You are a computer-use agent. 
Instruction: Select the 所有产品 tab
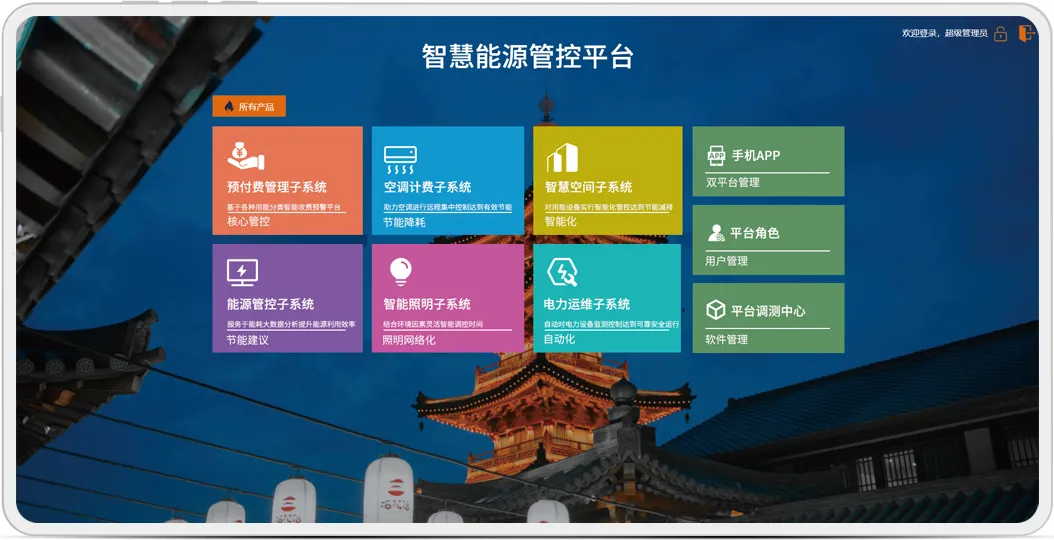[249, 106]
